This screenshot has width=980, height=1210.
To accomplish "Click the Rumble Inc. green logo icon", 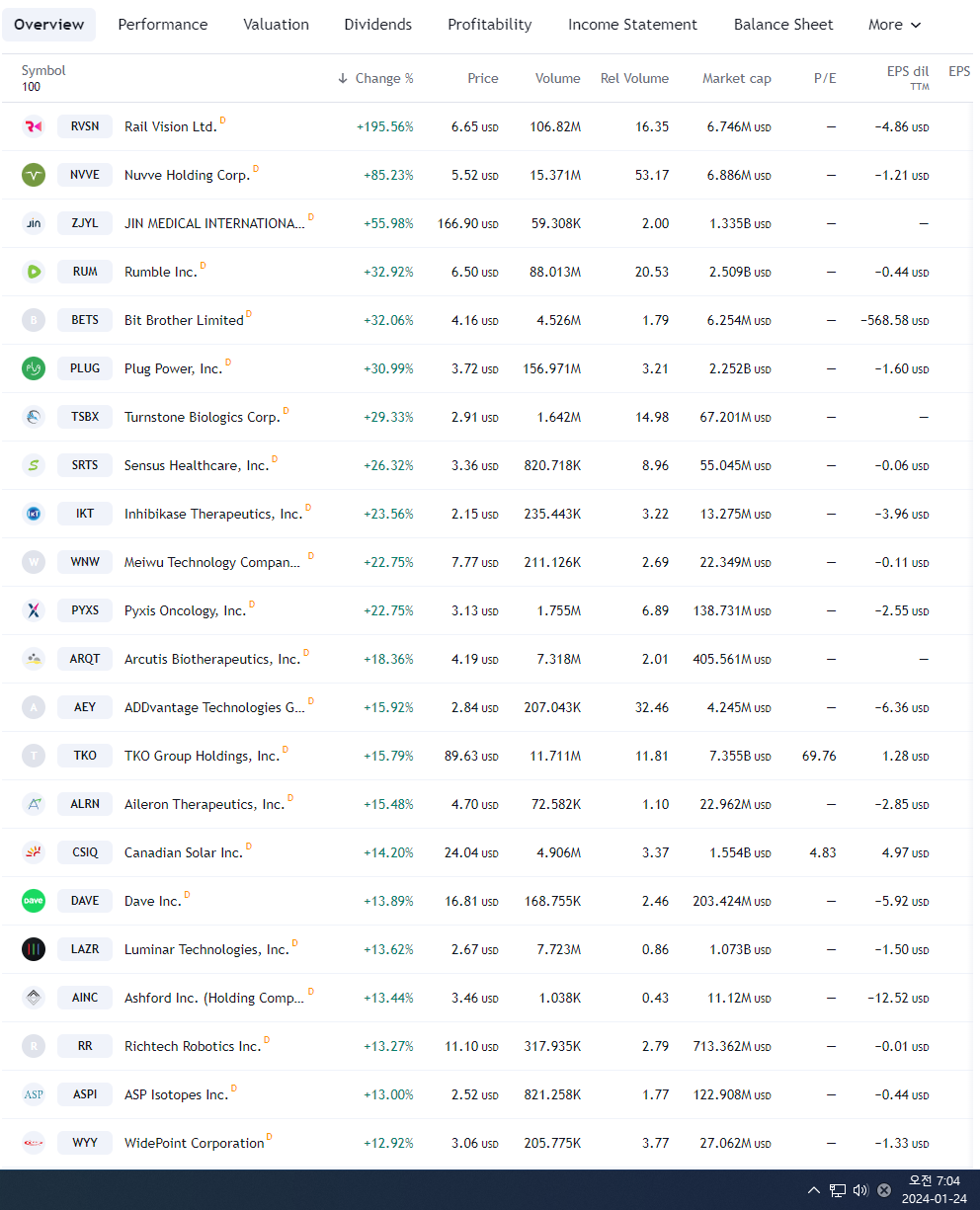I will pyautogui.click(x=34, y=272).
